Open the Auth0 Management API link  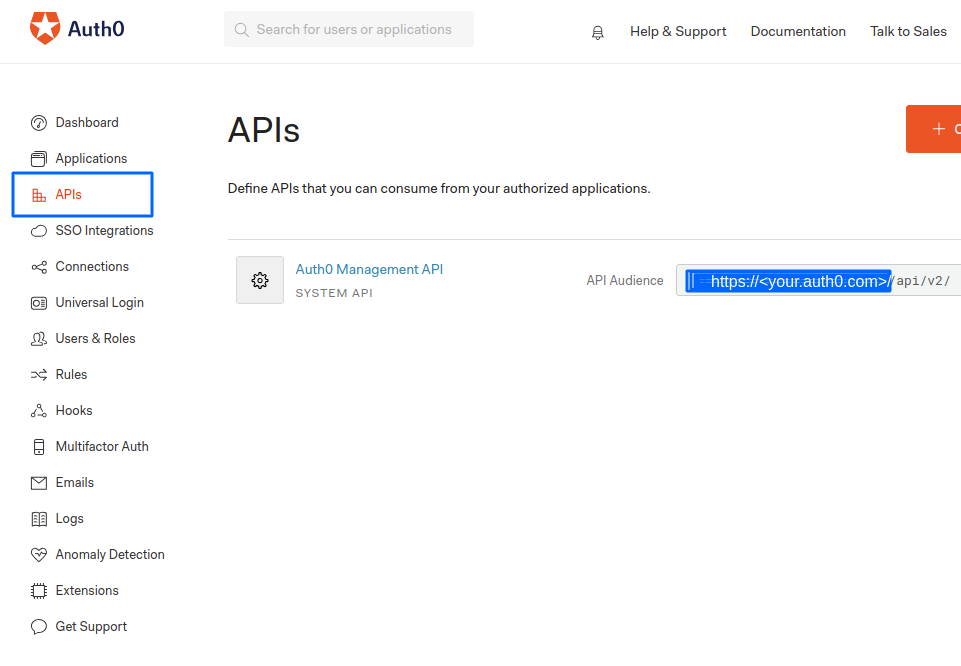click(369, 270)
